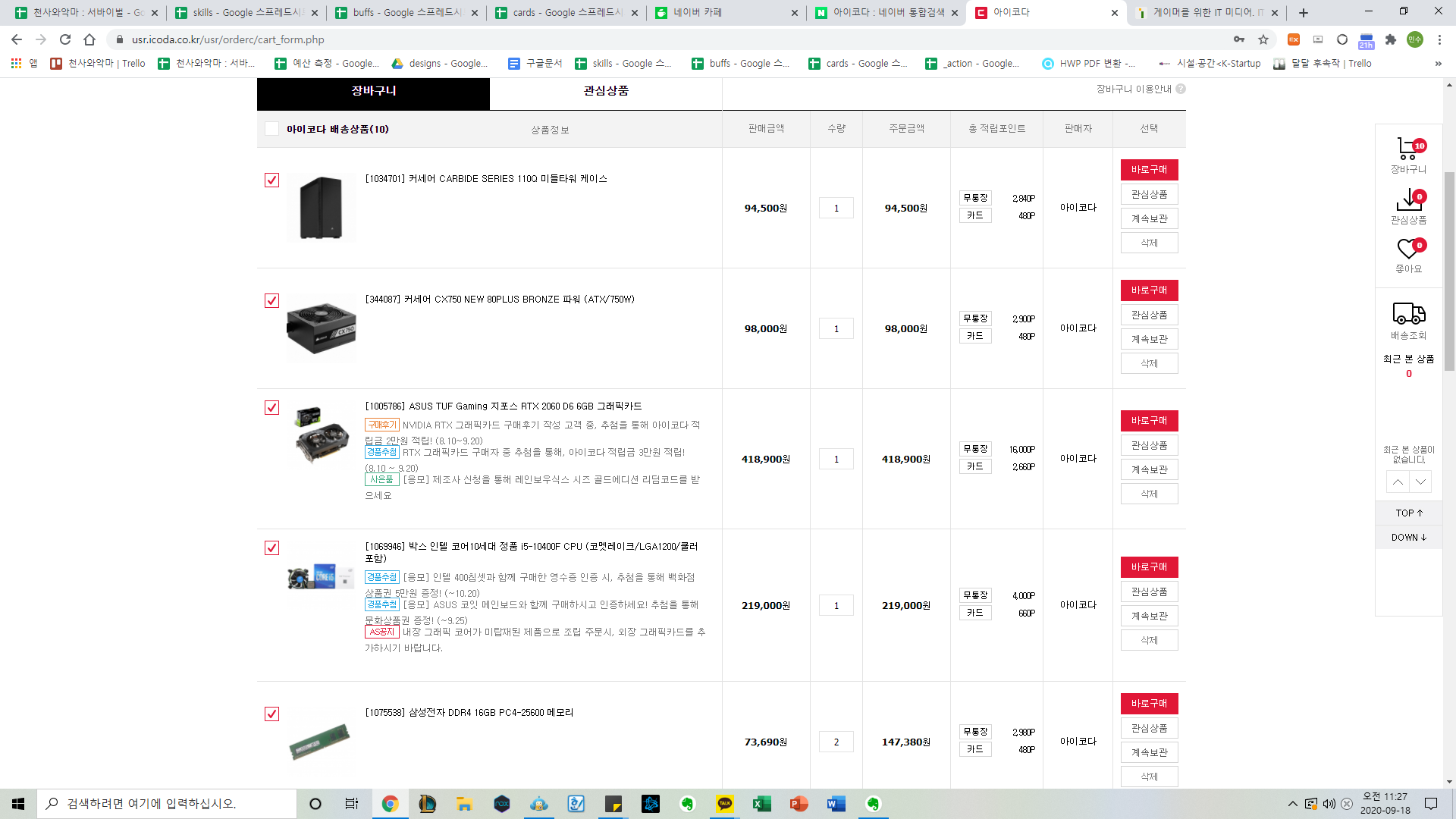This screenshot has width=1456, height=819.
Task: Show more bookmarks with the chevron
Action: (1439, 64)
